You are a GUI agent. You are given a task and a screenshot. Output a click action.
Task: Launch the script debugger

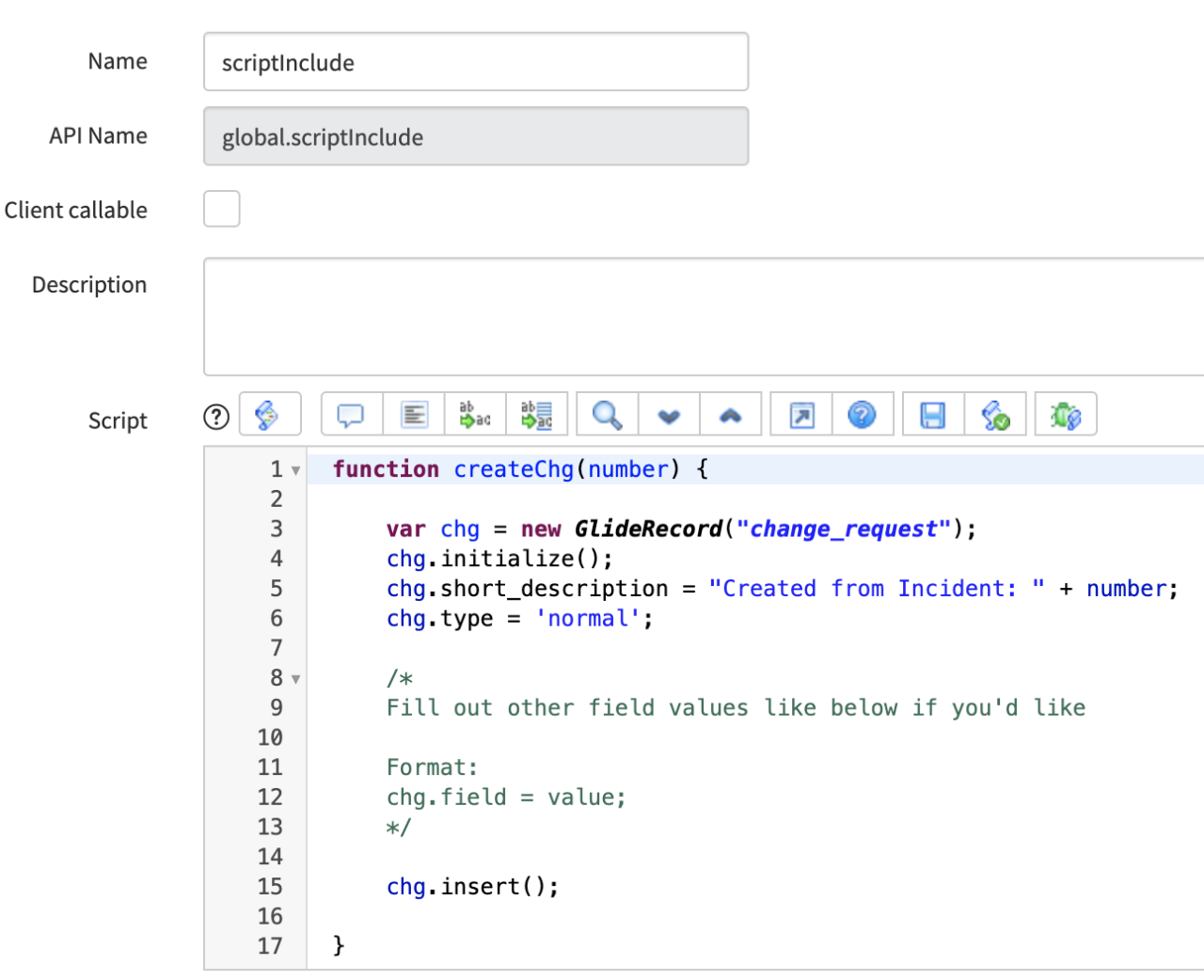click(x=1066, y=414)
